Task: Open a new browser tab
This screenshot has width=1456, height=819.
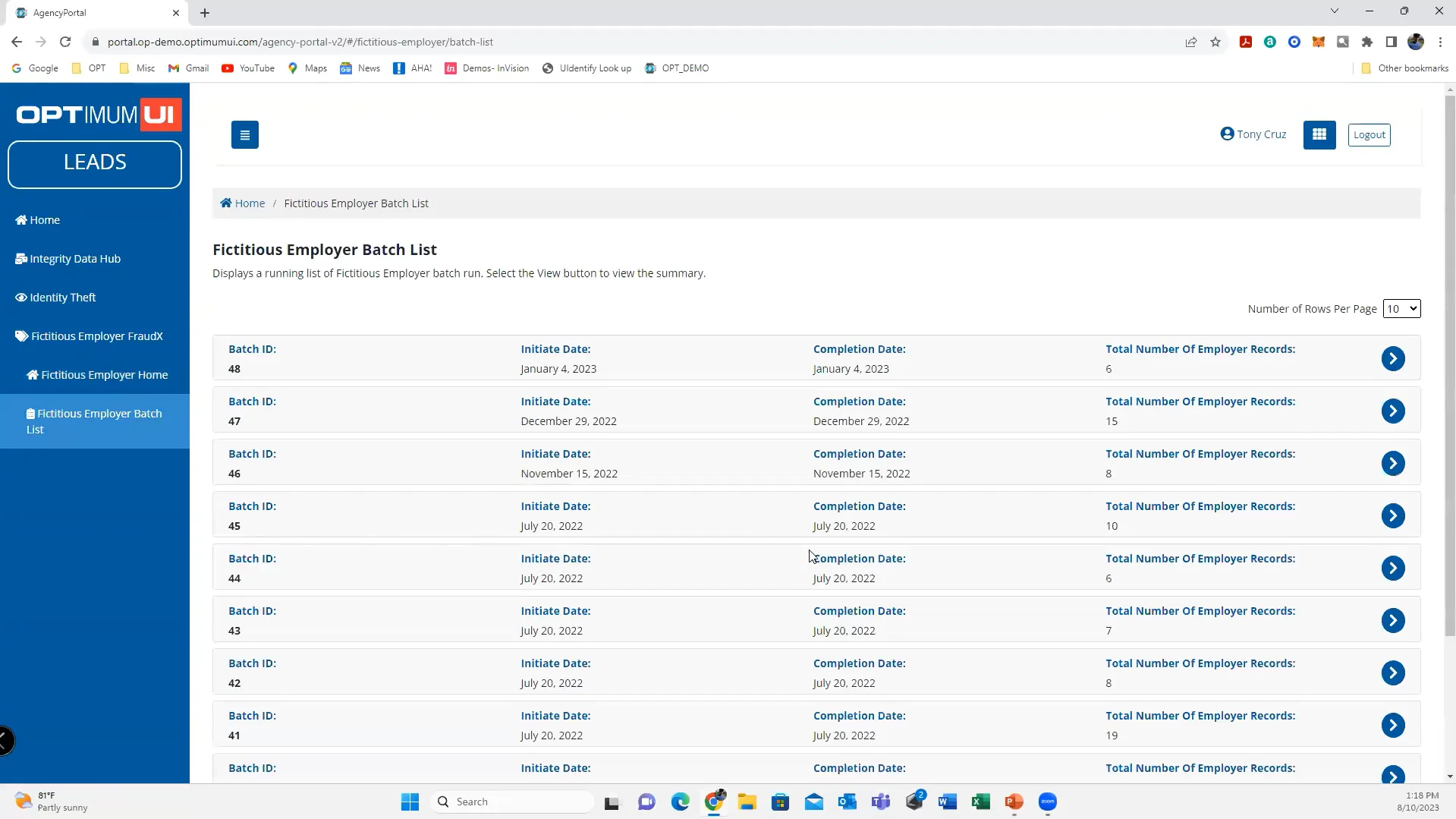Action: coord(205,12)
